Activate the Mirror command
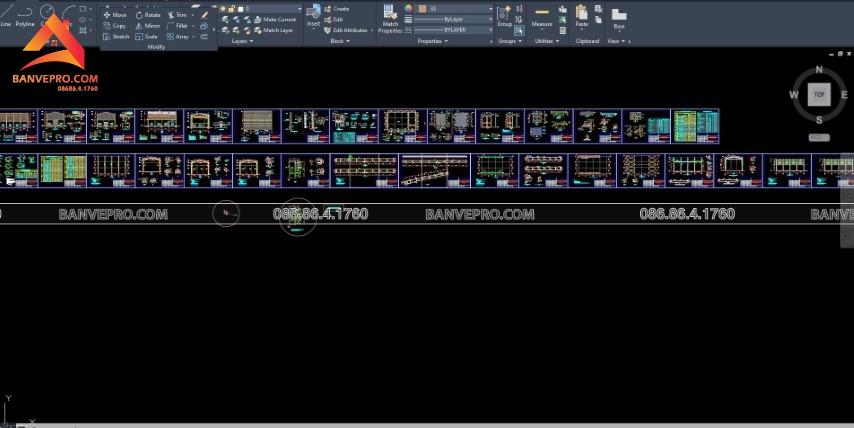Image resolution: width=854 pixels, height=428 pixels. [148, 26]
